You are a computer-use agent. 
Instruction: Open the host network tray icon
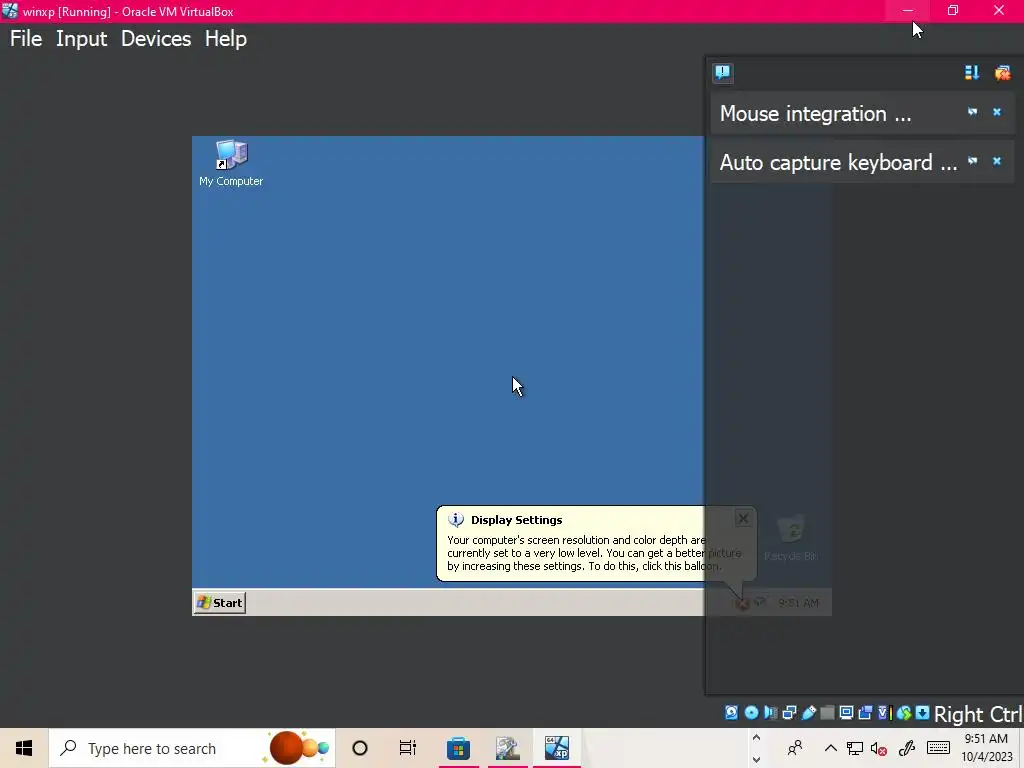(854, 748)
